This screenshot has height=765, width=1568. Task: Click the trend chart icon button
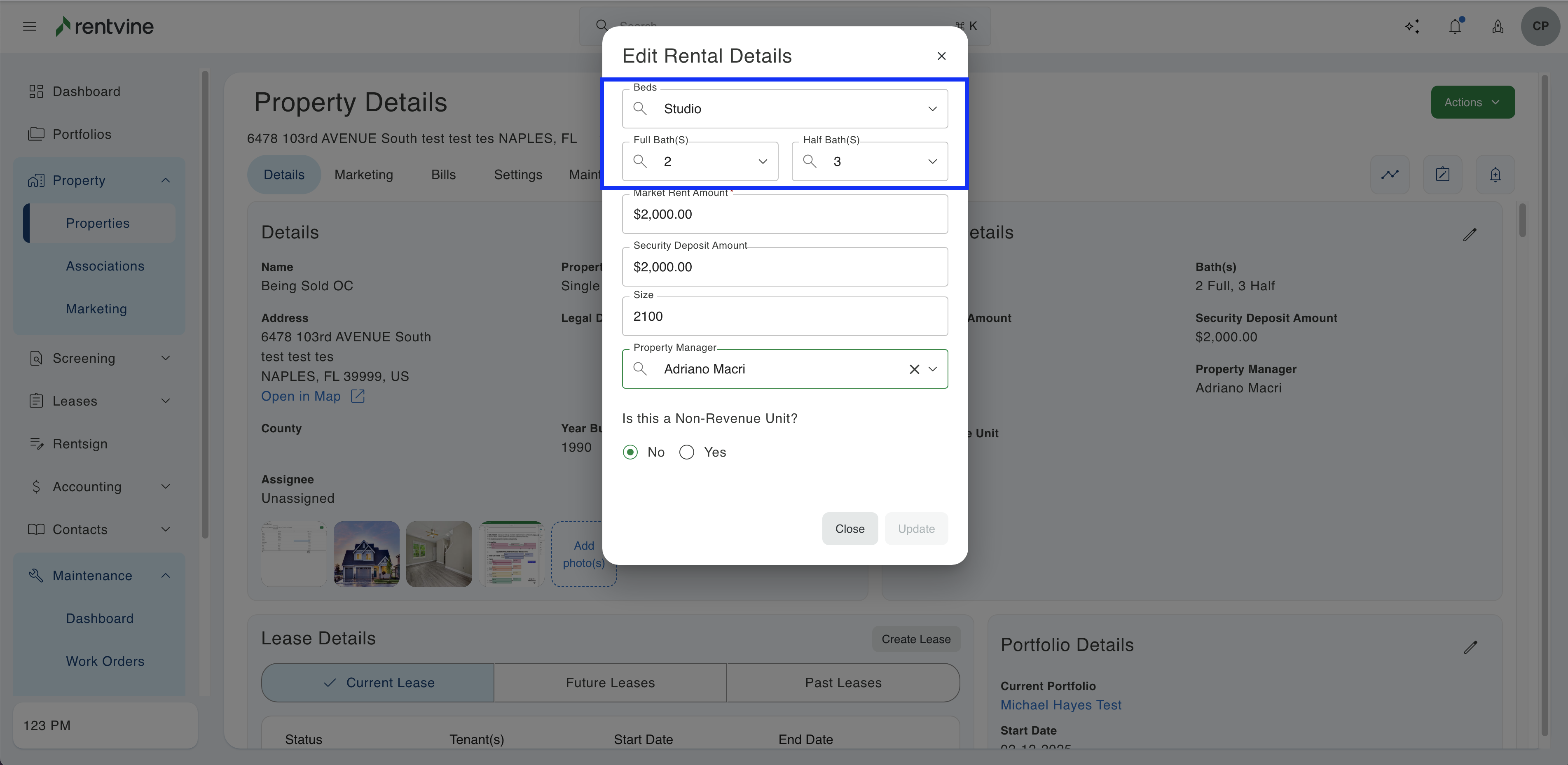tap(1390, 175)
